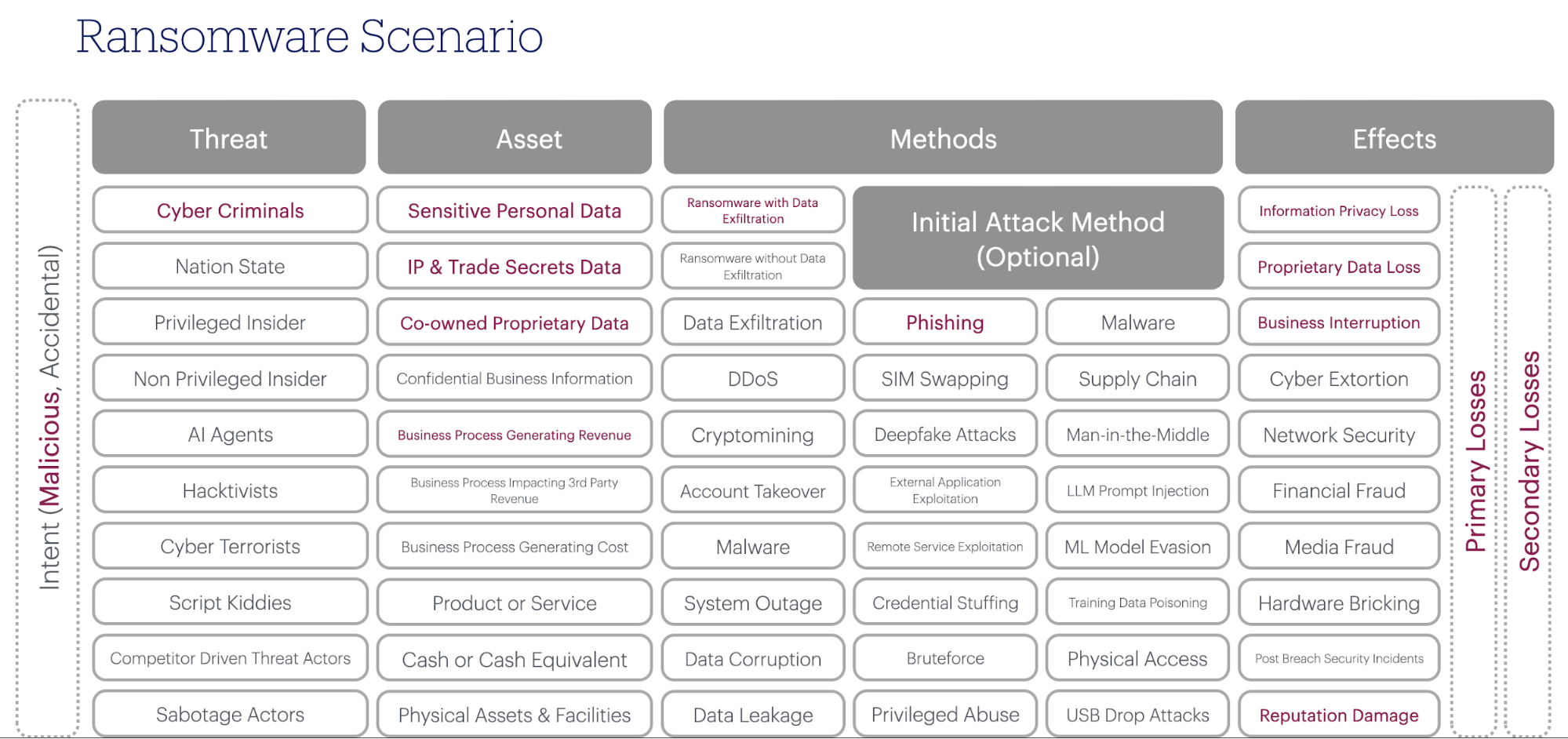Select LLM Prompt Injection box

(1137, 490)
